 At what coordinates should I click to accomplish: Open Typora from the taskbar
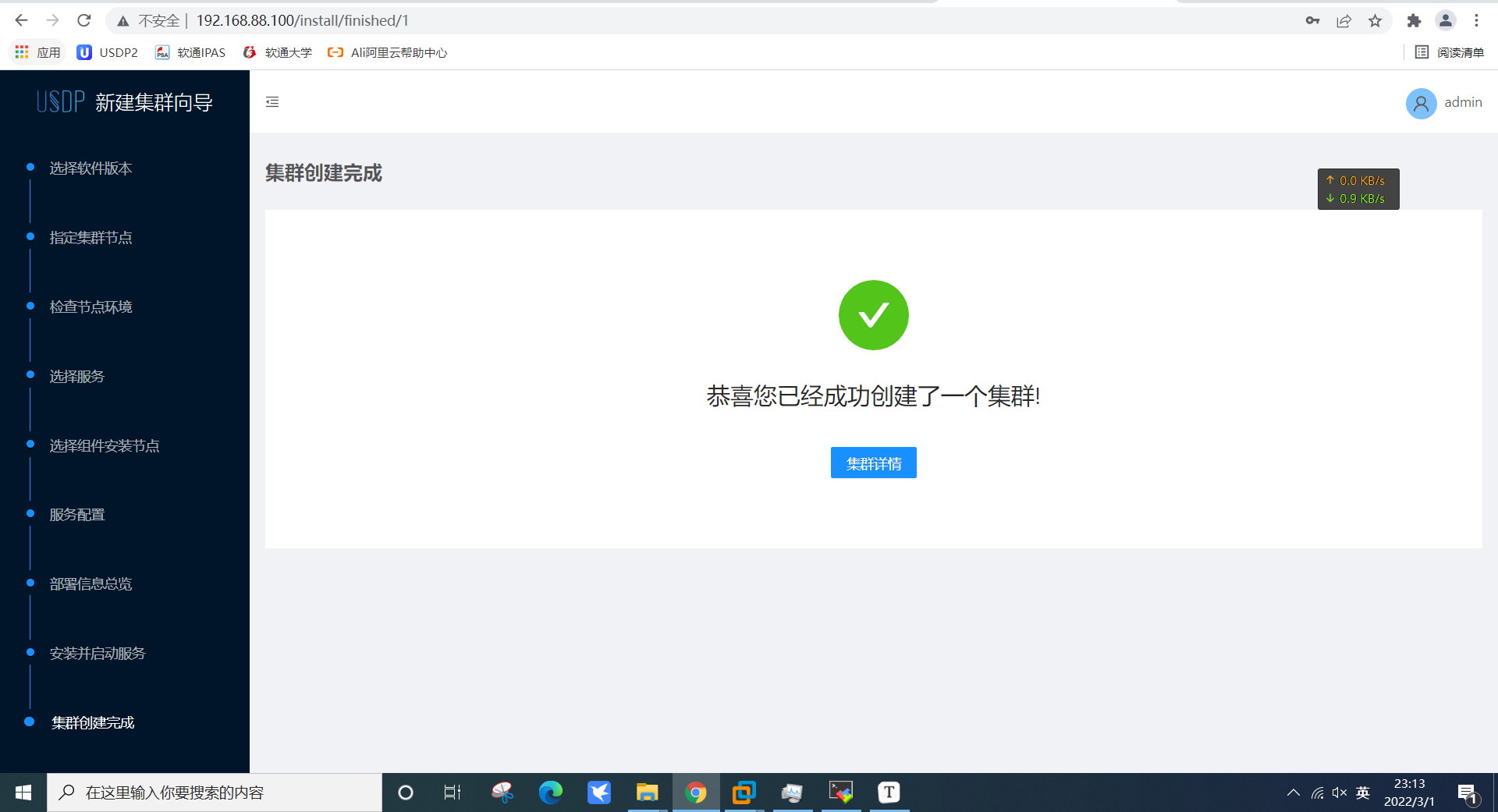pyautogui.click(x=889, y=792)
